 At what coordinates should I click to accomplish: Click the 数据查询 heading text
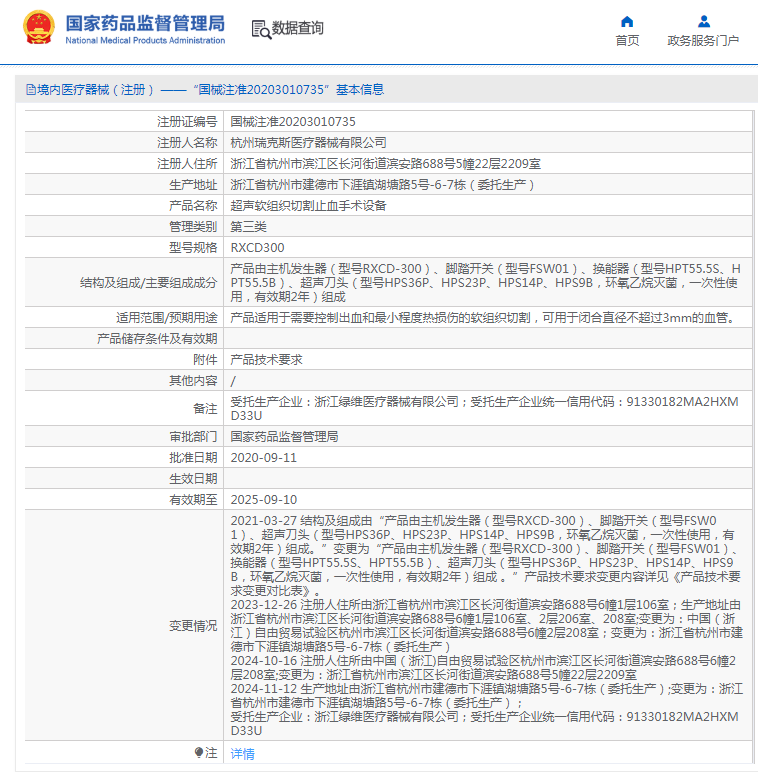(298, 28)
